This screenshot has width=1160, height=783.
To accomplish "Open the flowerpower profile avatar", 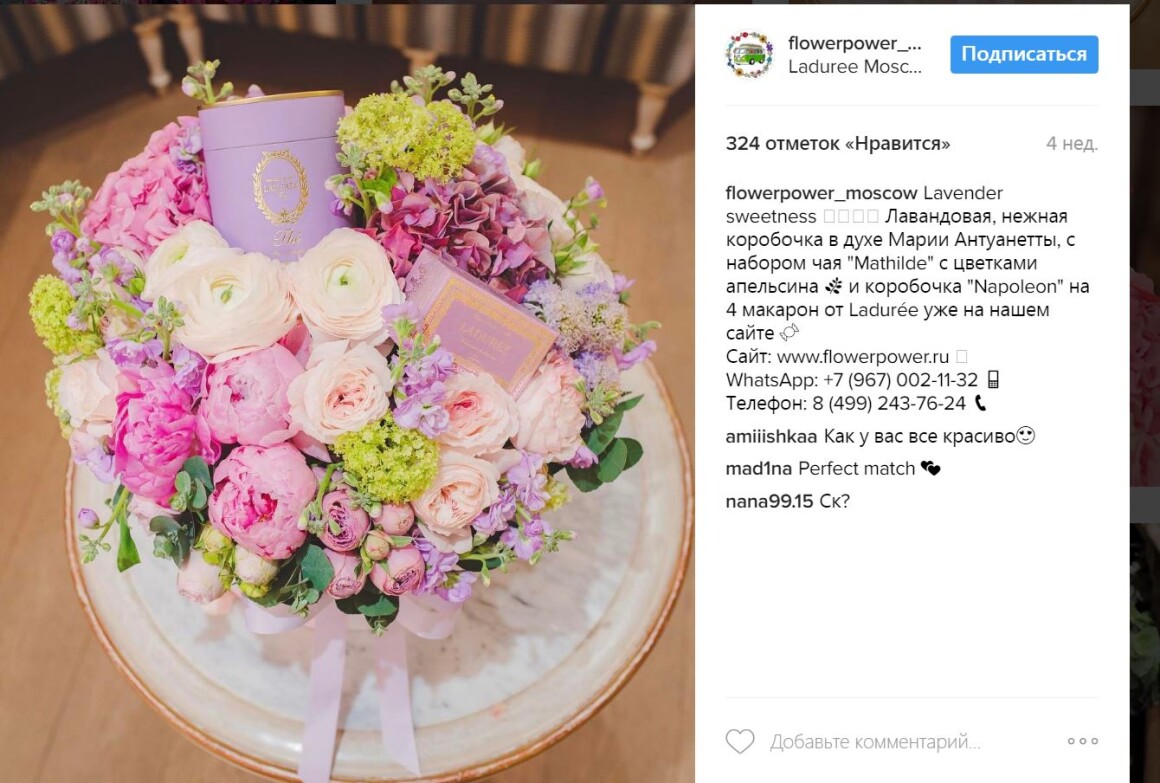I will (x=749, y=54).
